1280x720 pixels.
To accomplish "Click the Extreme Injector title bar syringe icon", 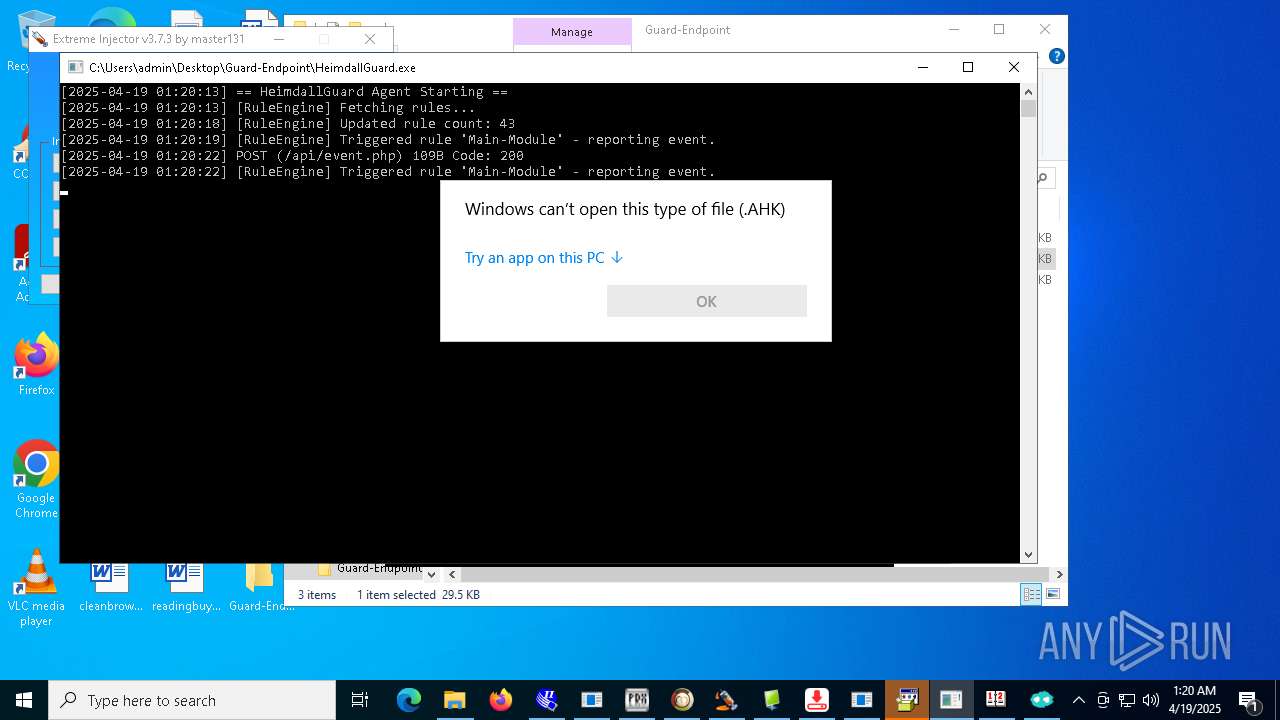I will tap(39, 39).
